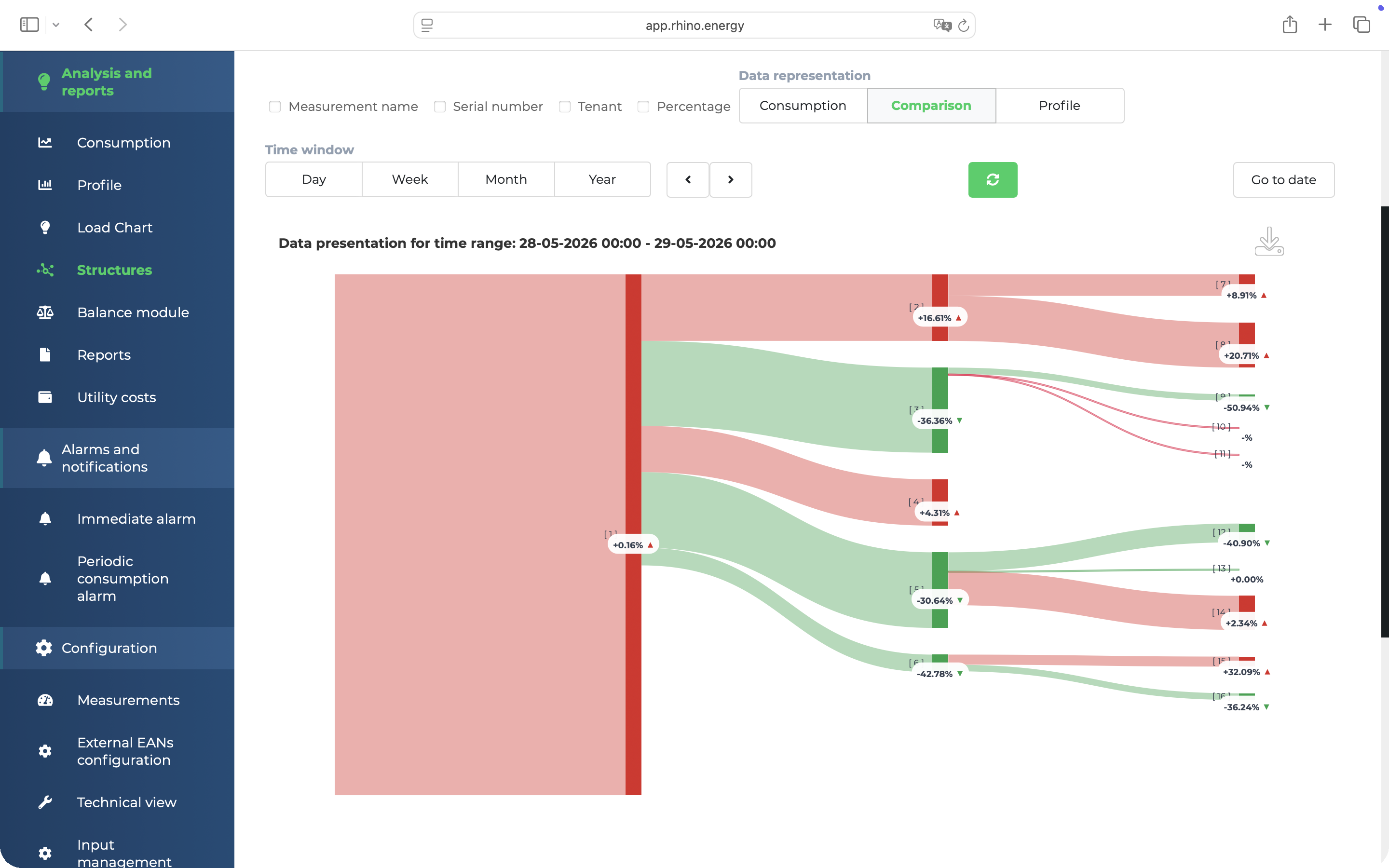Click the Profile bar chart icon in sidebar
This screenshot has height=868, width=1389.
[45, 185]
